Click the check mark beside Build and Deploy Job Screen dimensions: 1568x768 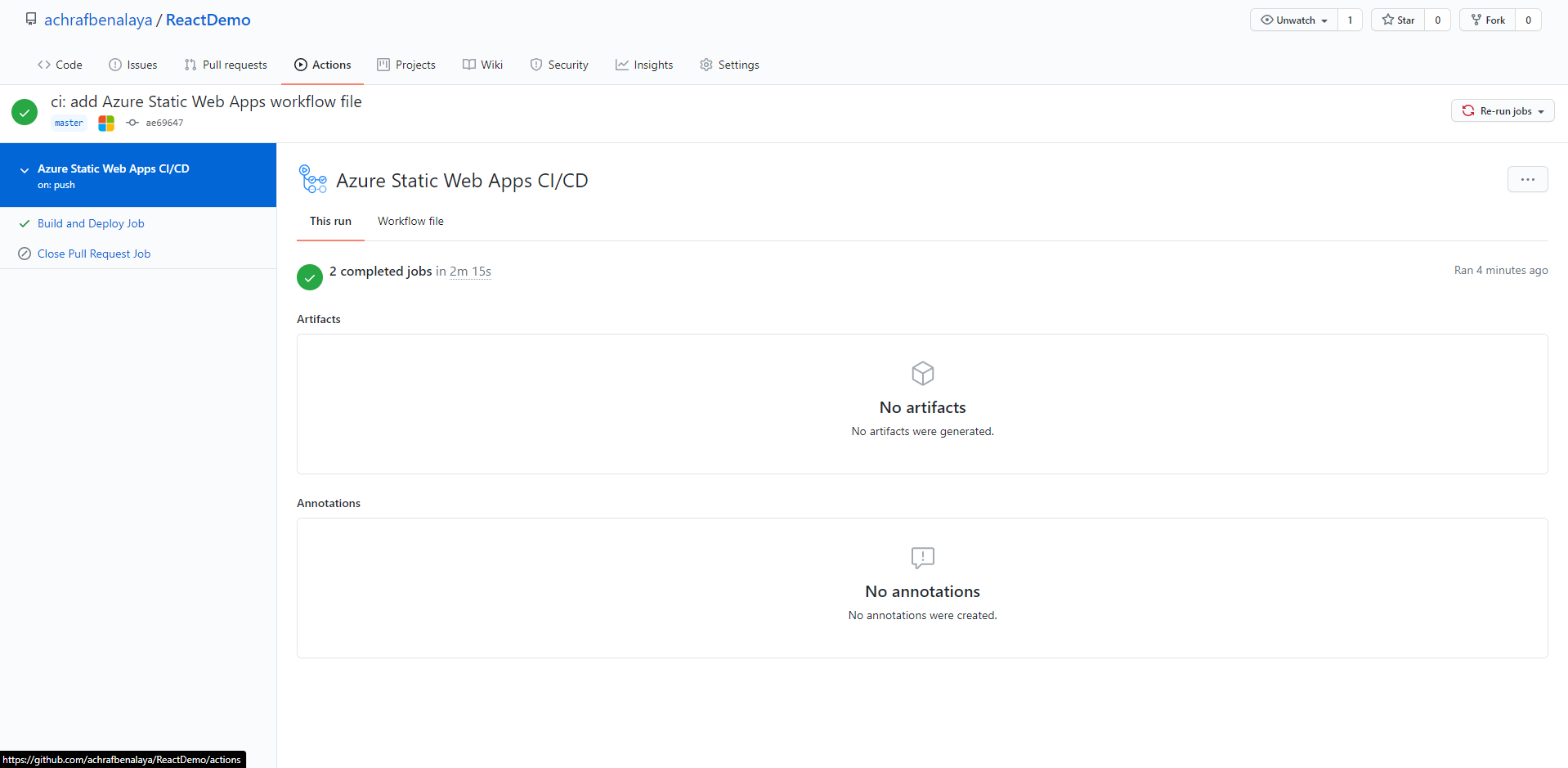[25, 222]
